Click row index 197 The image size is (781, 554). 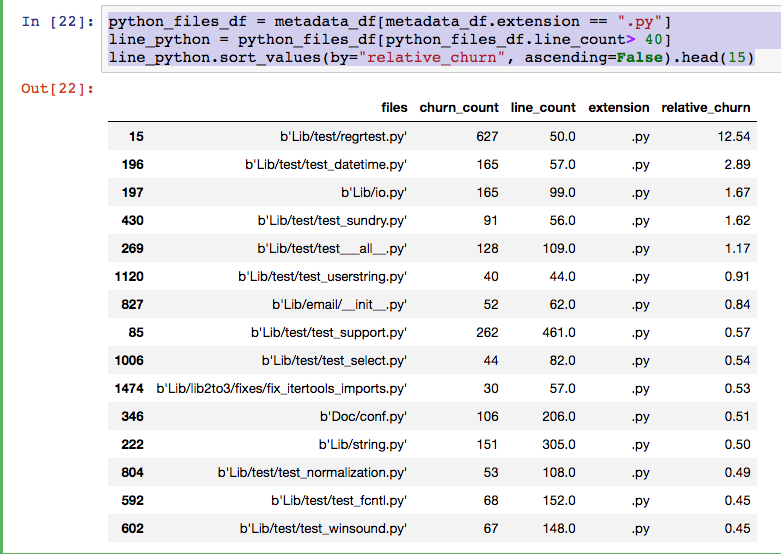(132, 192)
